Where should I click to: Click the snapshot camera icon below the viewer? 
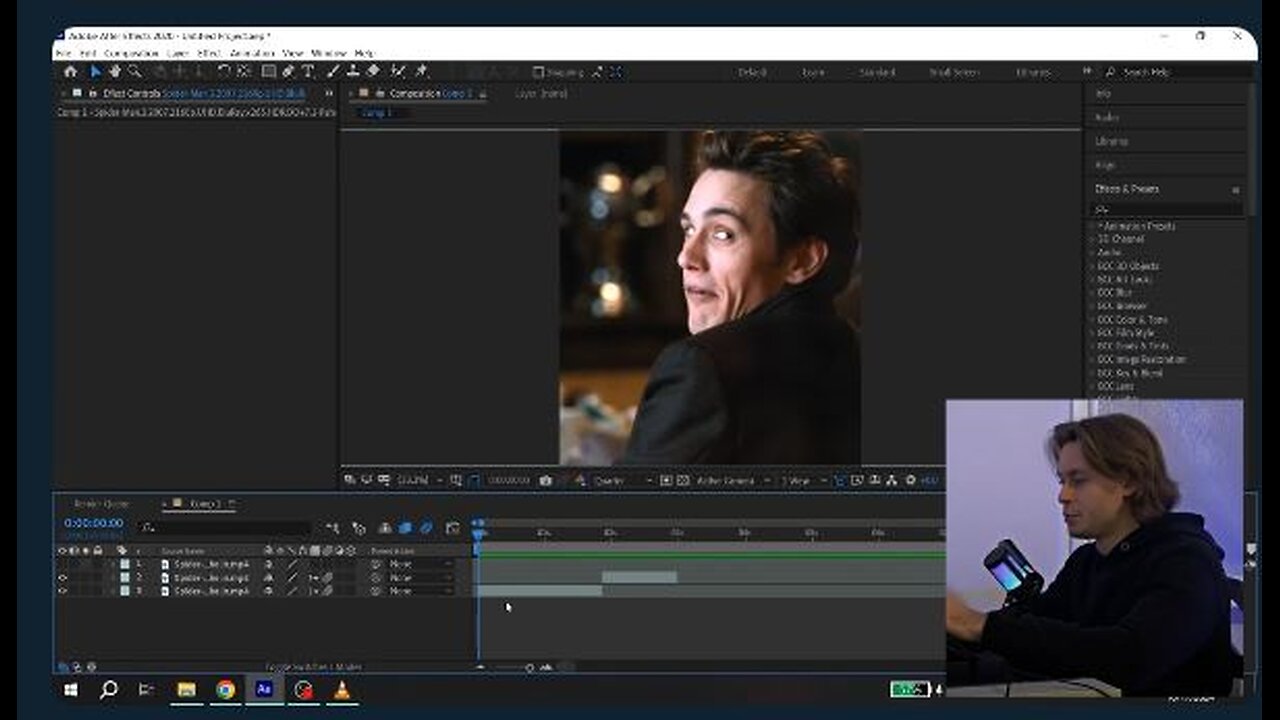(x=545, y=481)
